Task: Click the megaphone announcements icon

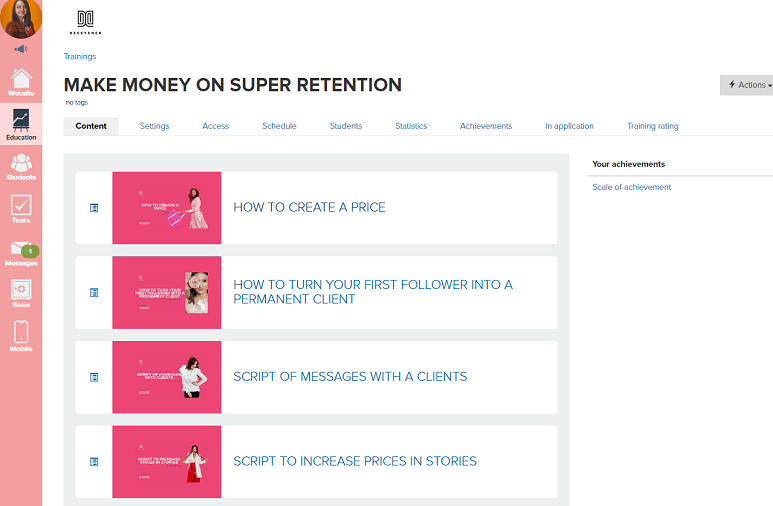Action: [x=21, y=49]
